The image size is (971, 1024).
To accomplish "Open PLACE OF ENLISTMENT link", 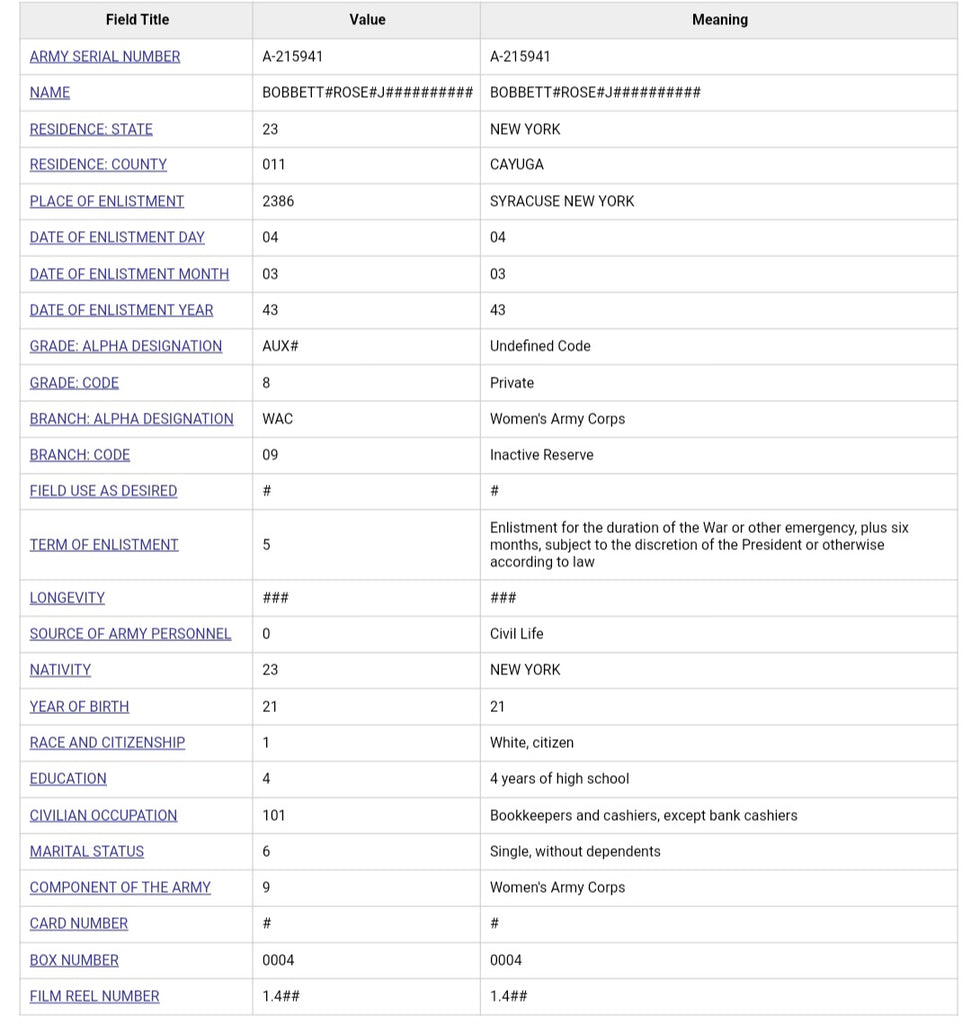I will click(106, 201).
